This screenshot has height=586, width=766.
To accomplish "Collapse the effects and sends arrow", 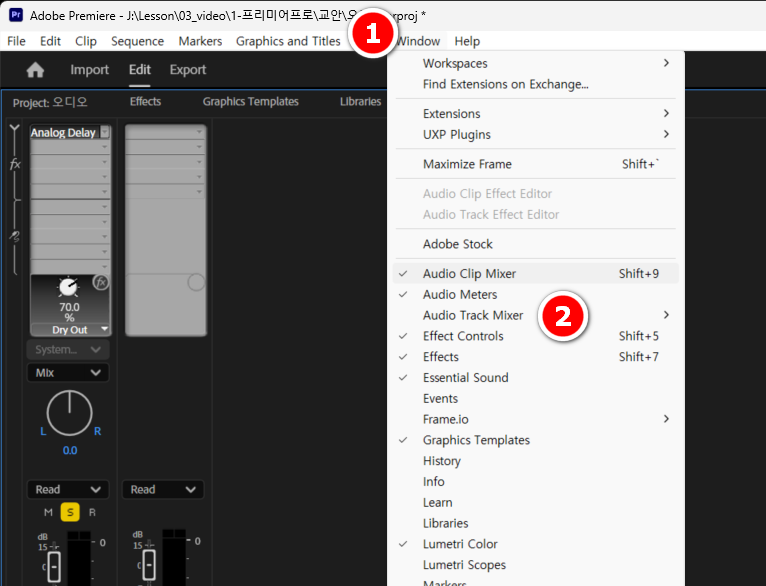I will point(15,129).
